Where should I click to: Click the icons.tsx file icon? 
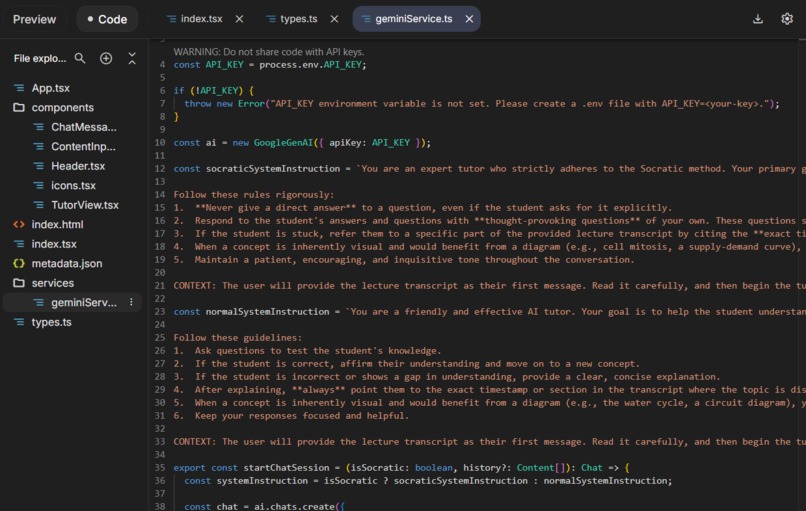pyautogui.click(x=39, y=186)
